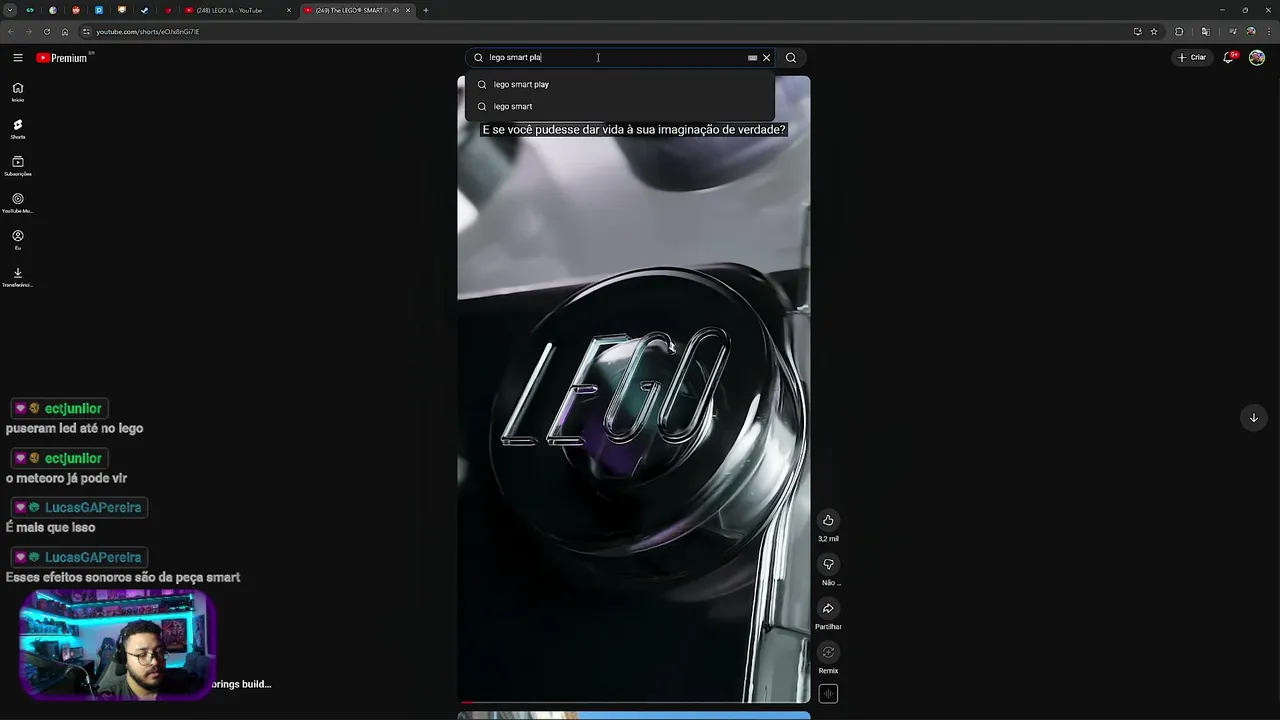The height and width of the screenshot is (720, 1280).
Task: Go to Início in the sidebar
Action: pos(18,92)
